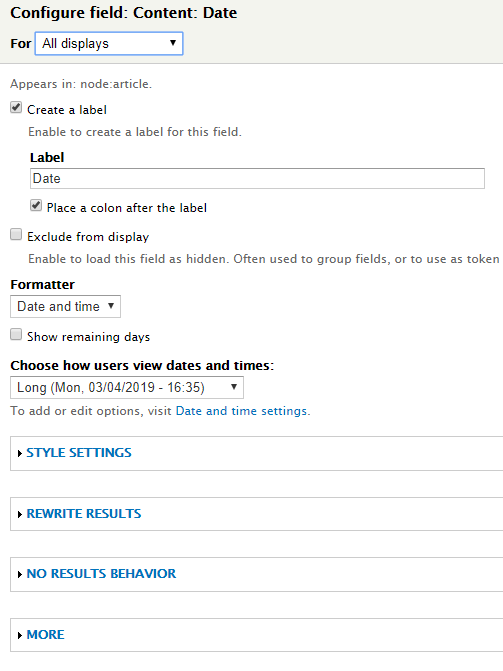Click the arrow on the All displays select
503x671 pixels.
(x=173, y=42)
